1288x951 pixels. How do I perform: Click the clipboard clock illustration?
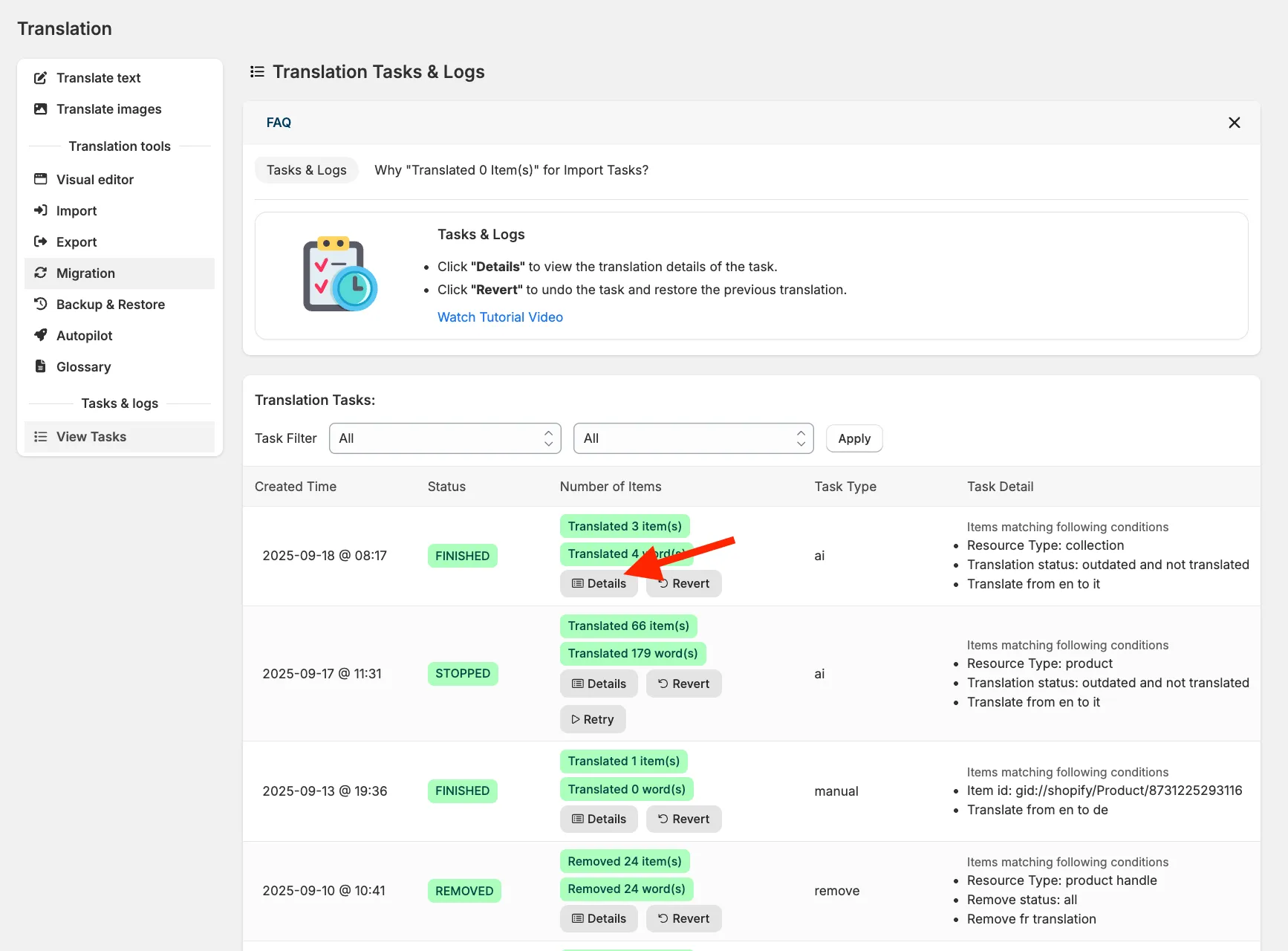tap(340, 274)
